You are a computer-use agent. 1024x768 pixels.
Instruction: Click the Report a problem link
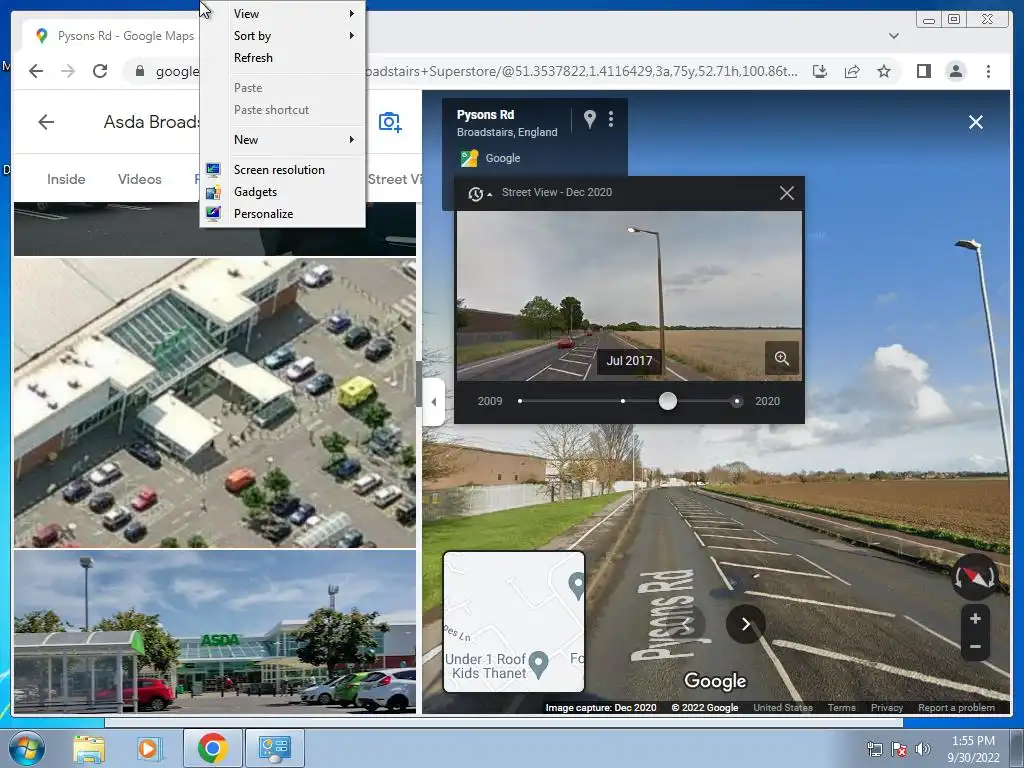pyautogui.click(x=956, y=707)
